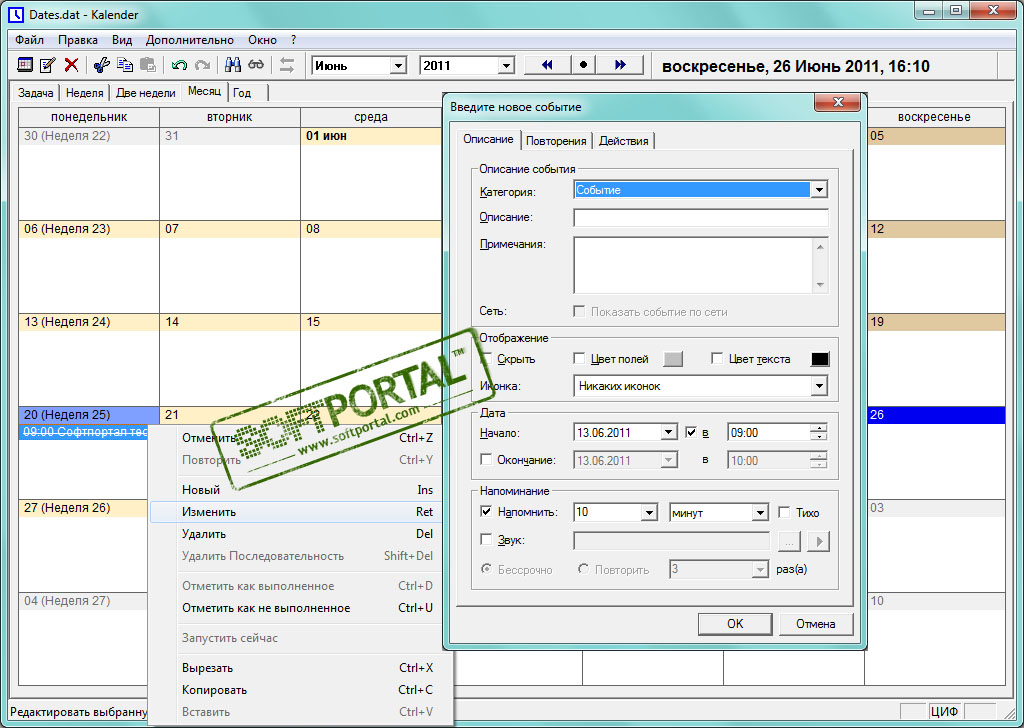Open the 'Категория' dropdown

(819, 190)
